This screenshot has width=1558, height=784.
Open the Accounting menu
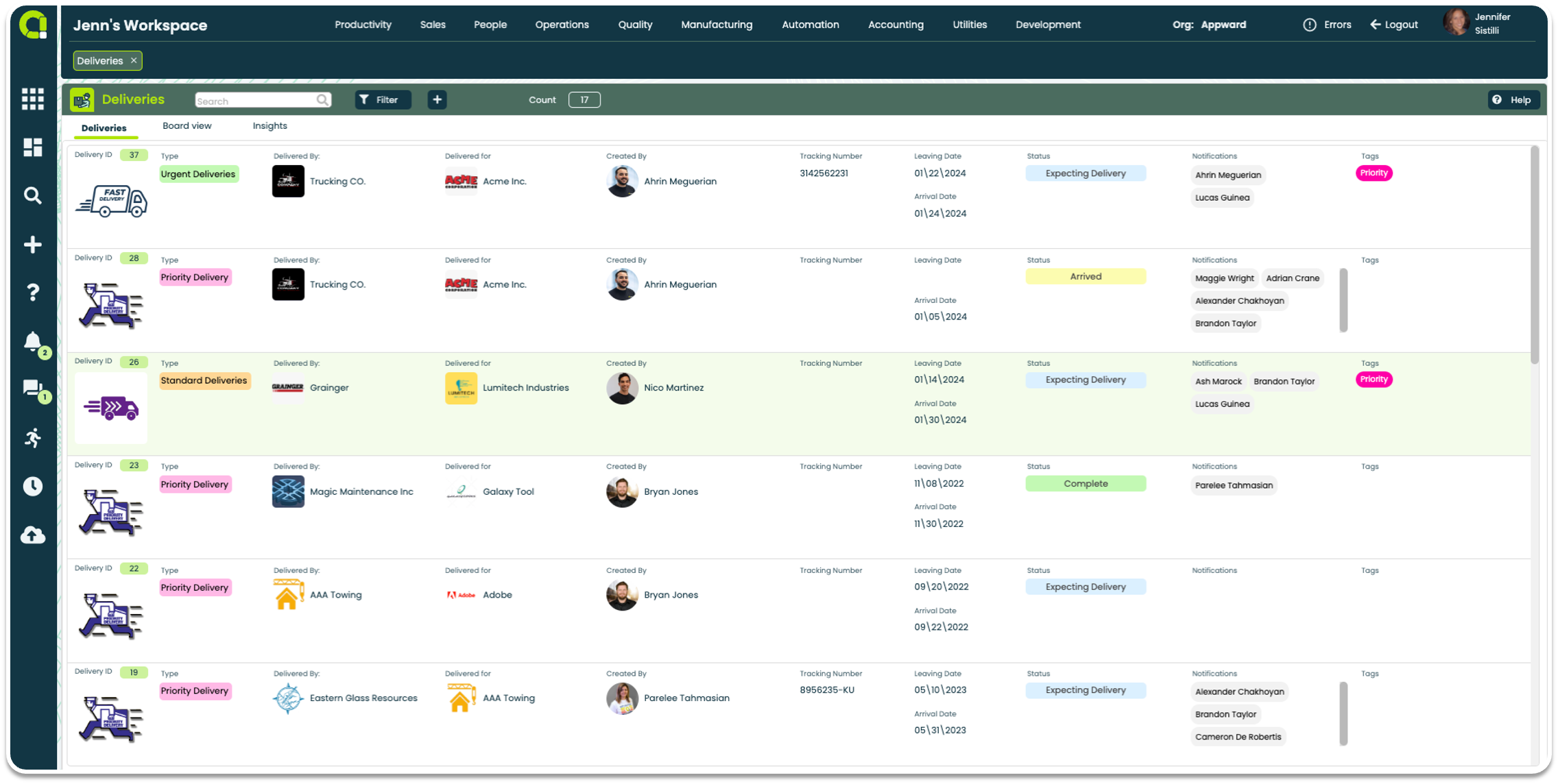pyautogui.click(x=896, y=24)
